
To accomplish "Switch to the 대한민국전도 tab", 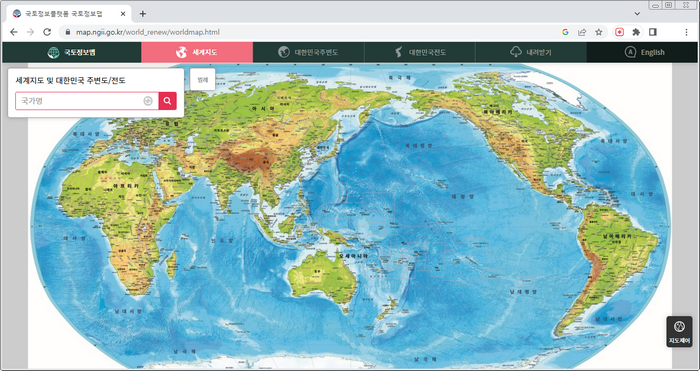I will point(420,52).
